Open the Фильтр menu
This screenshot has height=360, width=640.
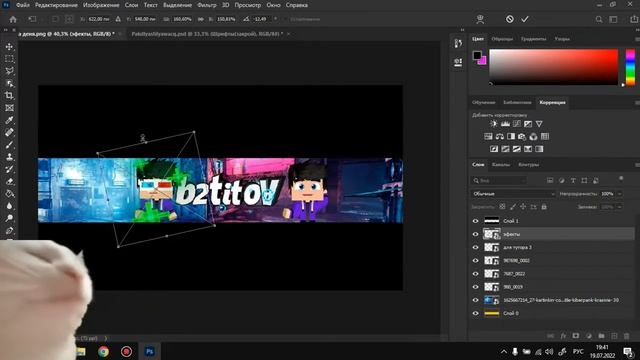coord(207,5)
